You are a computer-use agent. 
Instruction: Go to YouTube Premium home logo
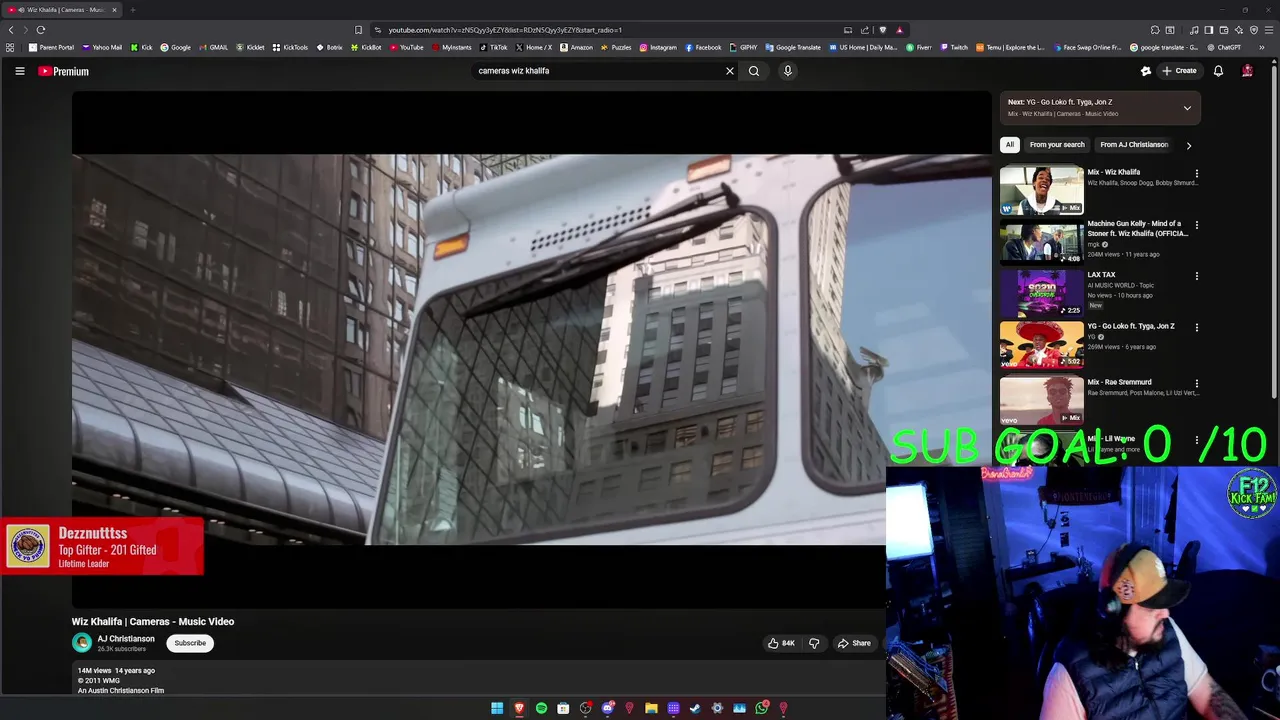coord(63,71)
